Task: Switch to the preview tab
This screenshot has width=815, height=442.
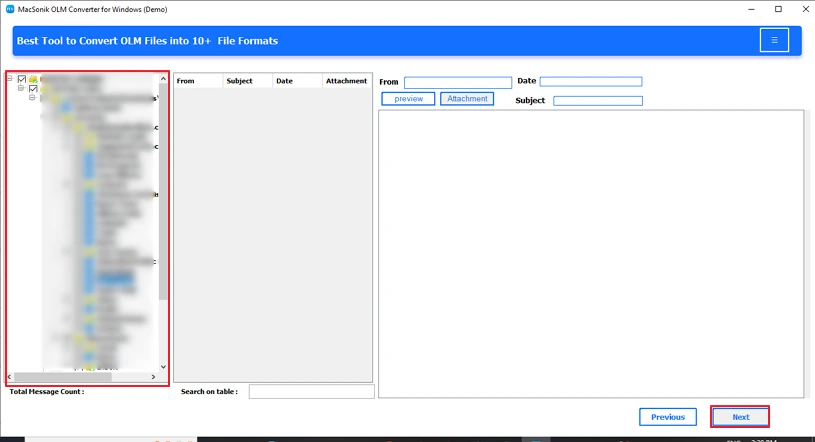Action: tap(408, 99)
